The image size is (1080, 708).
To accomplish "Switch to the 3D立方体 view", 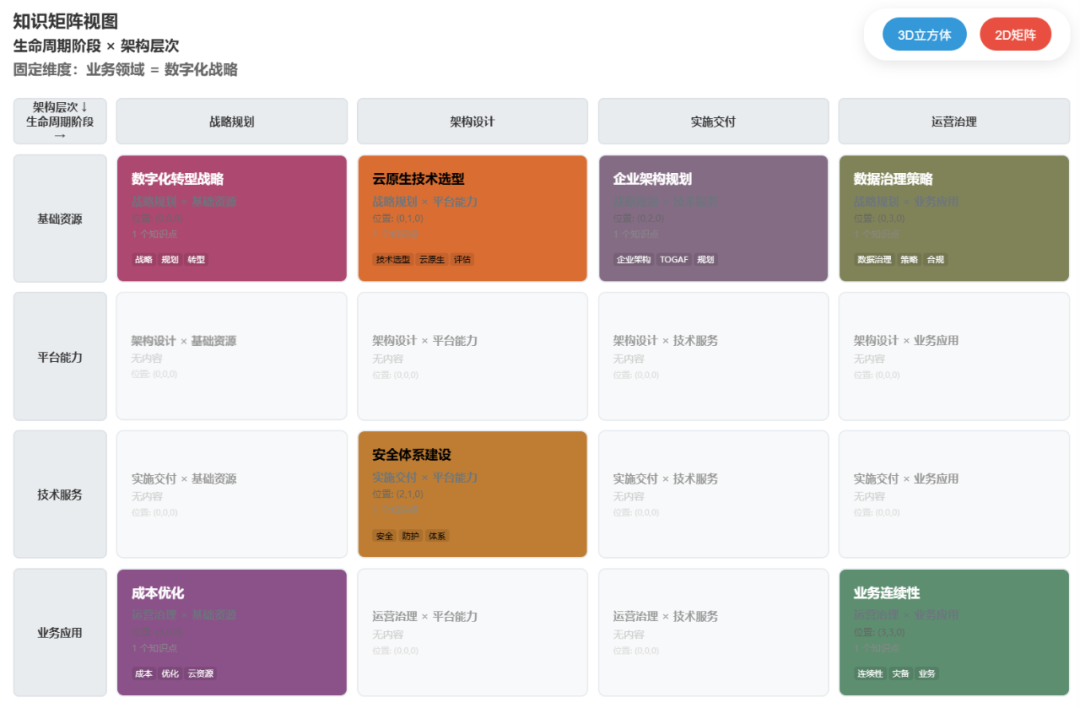I will [924, 35].
